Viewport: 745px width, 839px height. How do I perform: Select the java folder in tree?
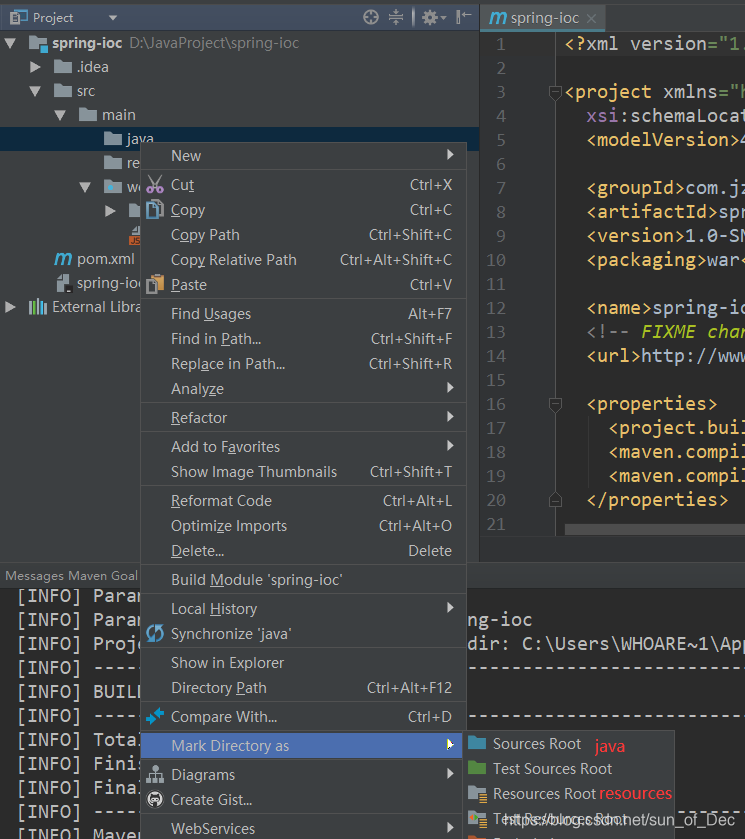click(239, 139)
